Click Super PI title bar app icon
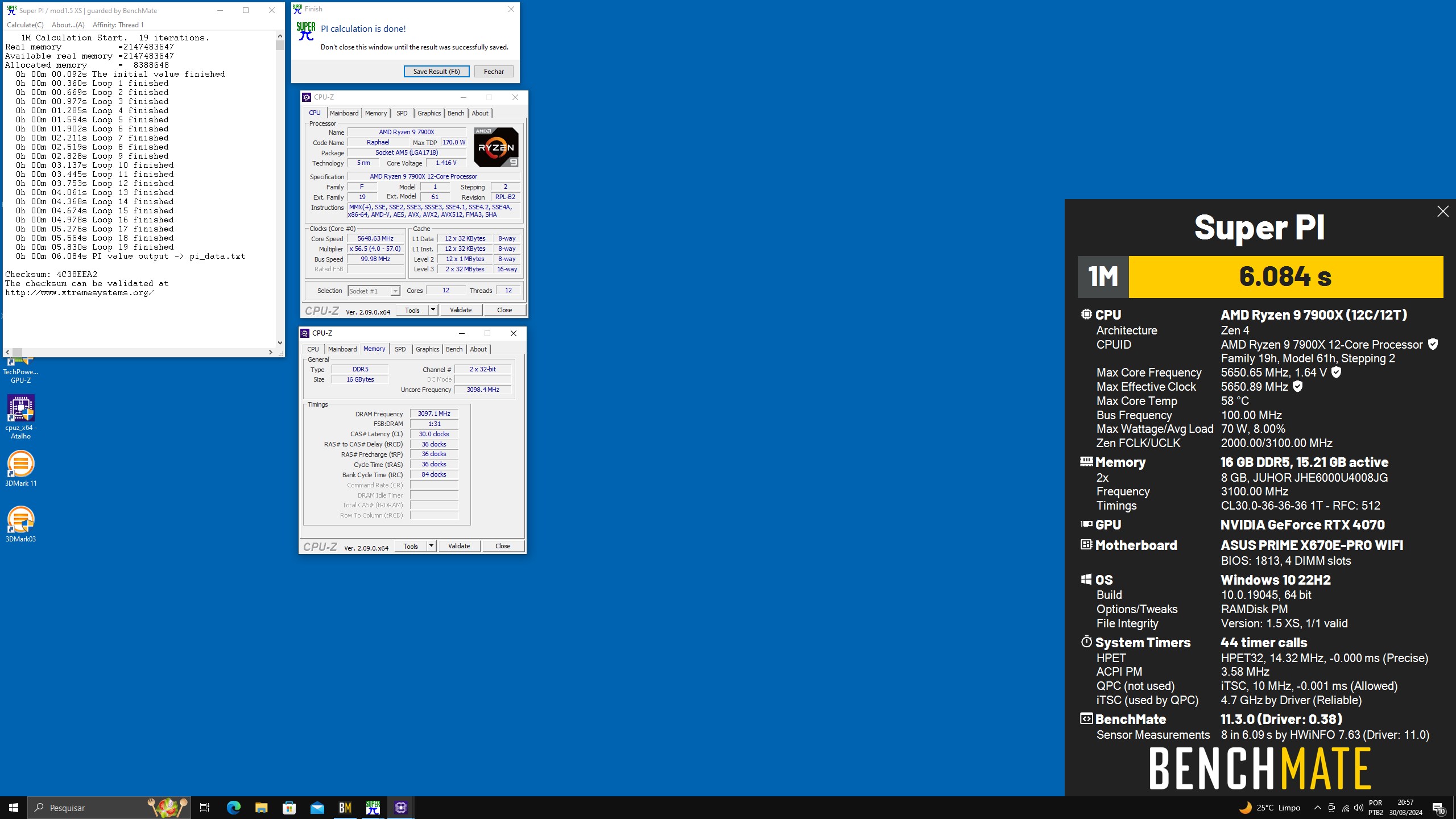 pyautogui.click(x=11, y=10)
